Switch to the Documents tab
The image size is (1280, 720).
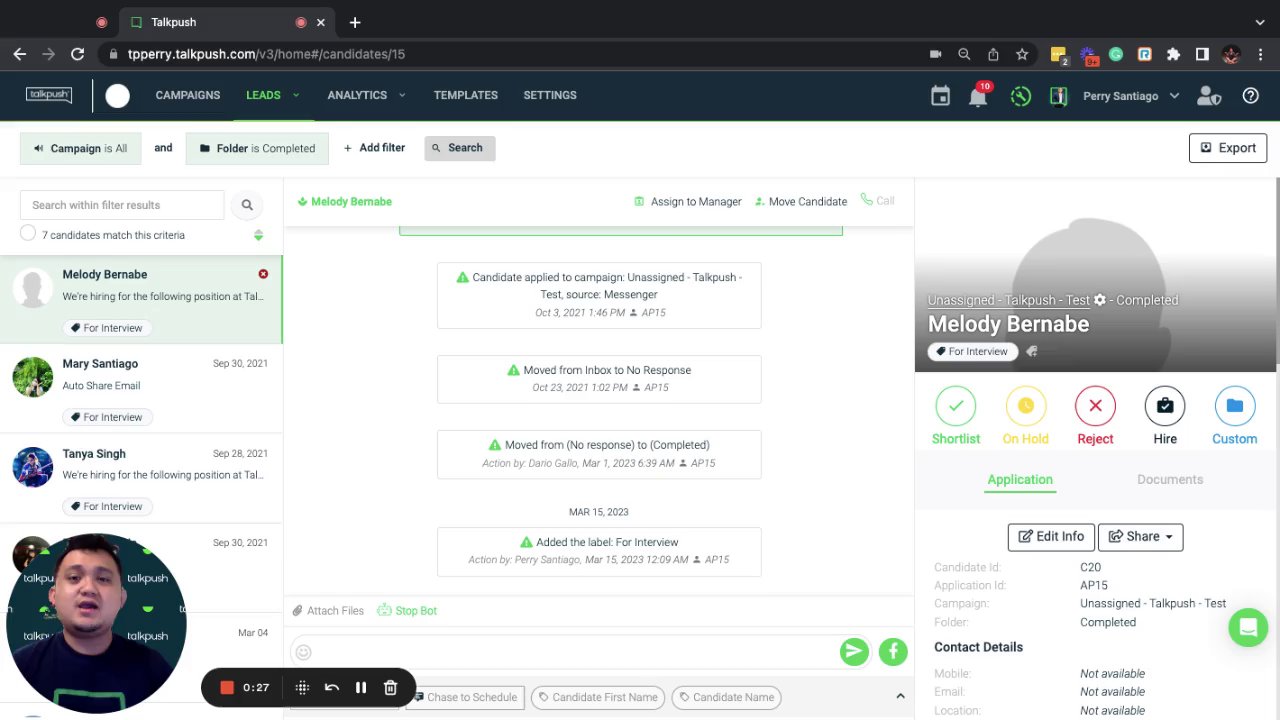pos(1170,479)
